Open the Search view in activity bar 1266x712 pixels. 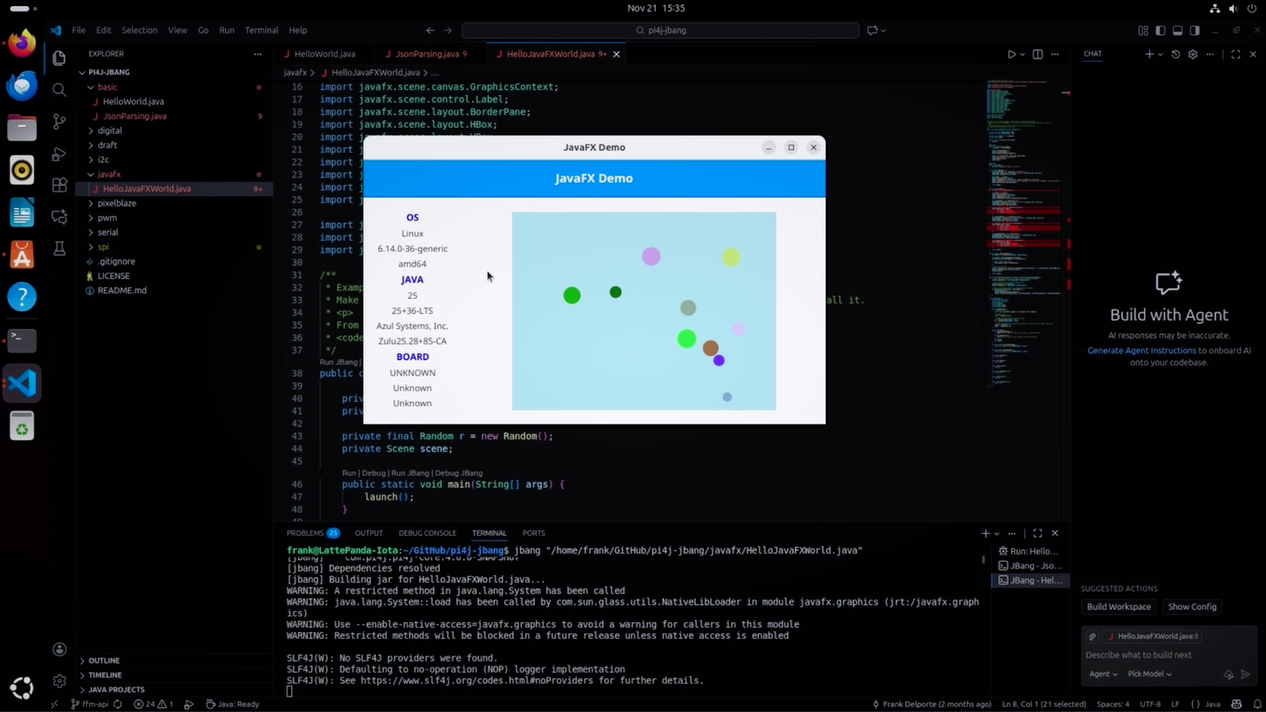[59, 90]
